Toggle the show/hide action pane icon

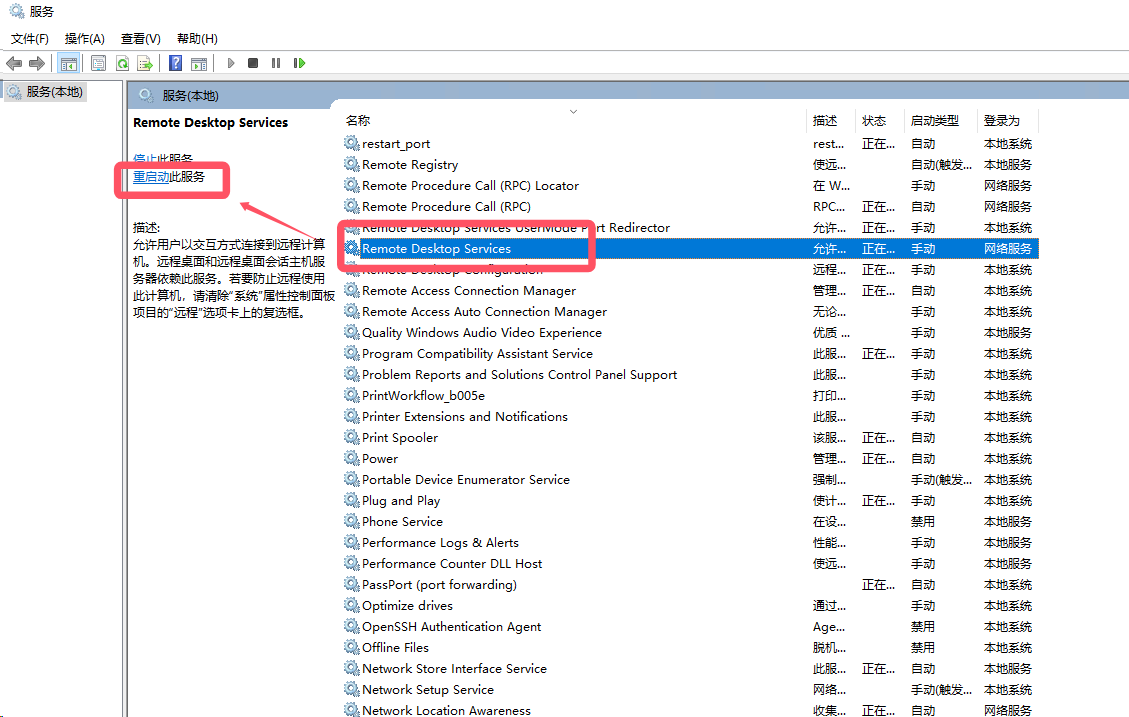pyautogui.click(x=199, y=64)
